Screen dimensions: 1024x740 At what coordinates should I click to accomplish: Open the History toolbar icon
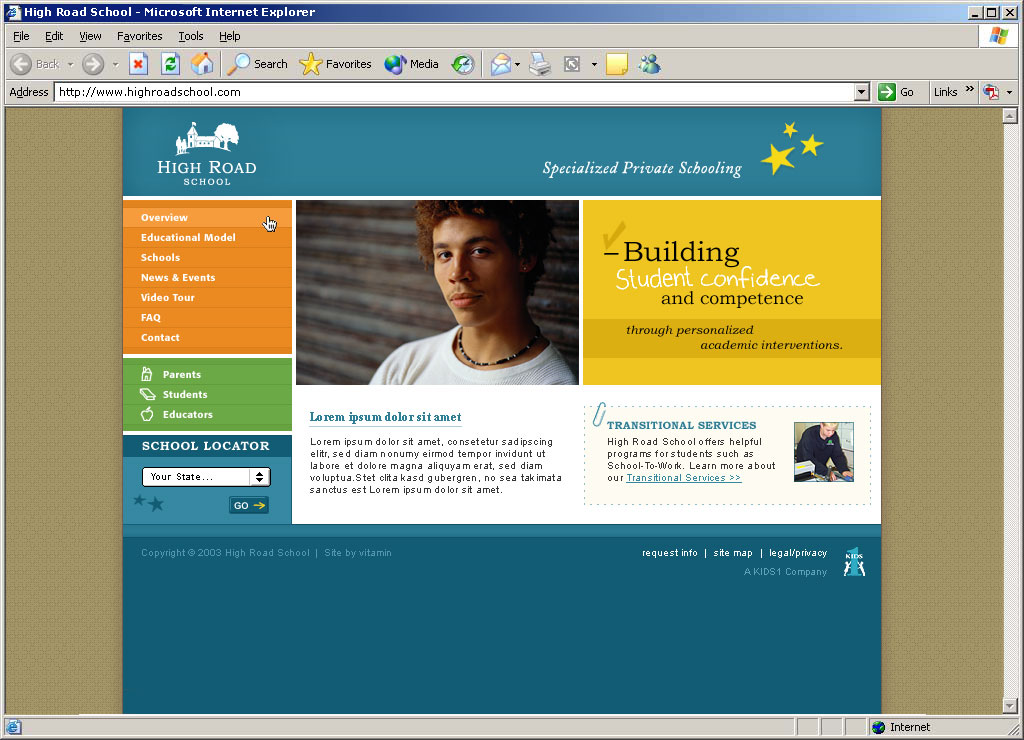click(462, 64)
